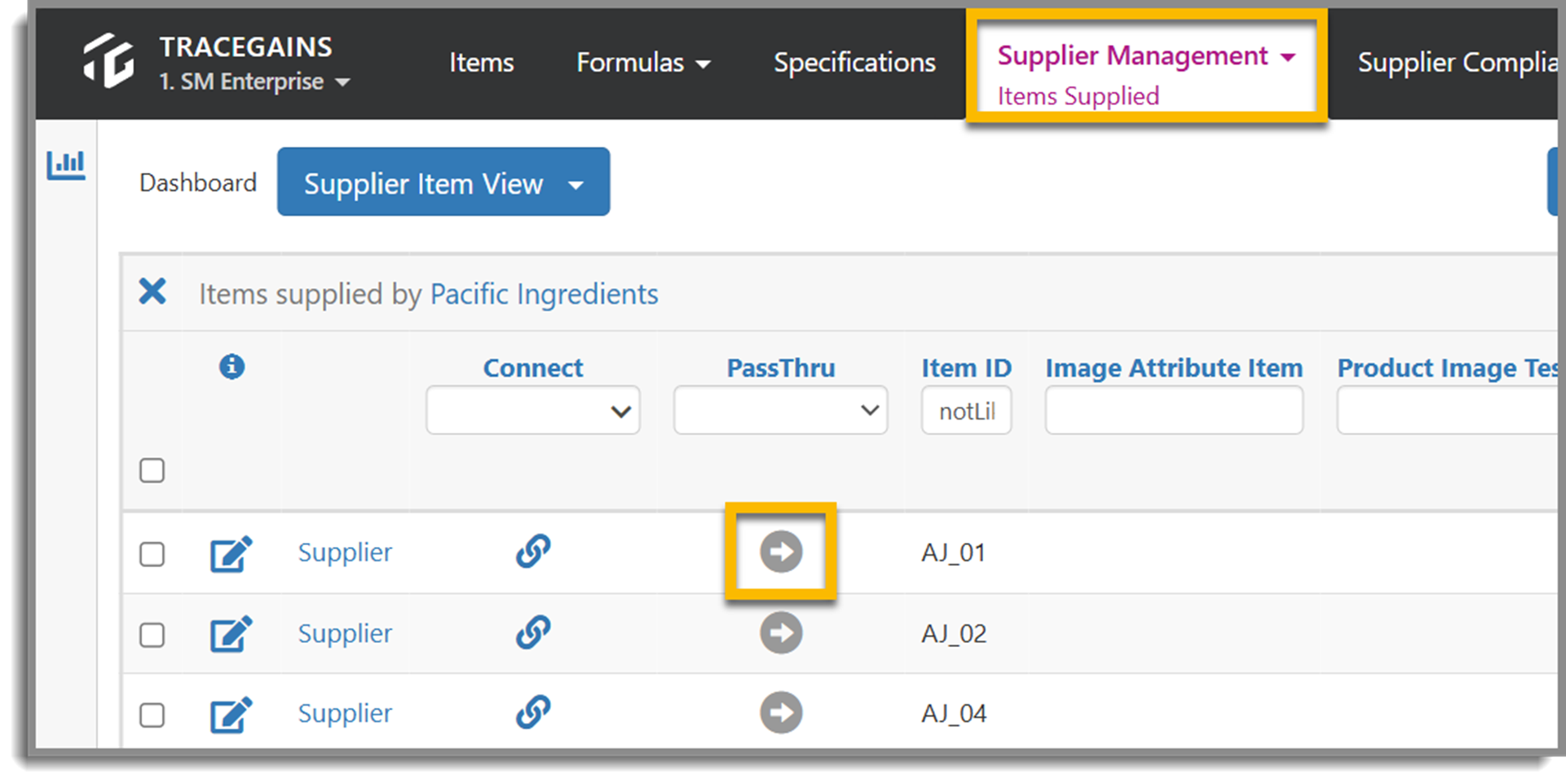Click the info icon in the table header

(x=232, y=367)
